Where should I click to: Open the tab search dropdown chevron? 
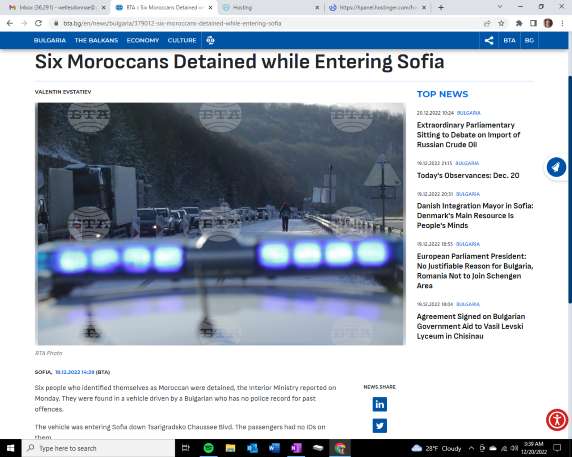click(x=500, y=7)
